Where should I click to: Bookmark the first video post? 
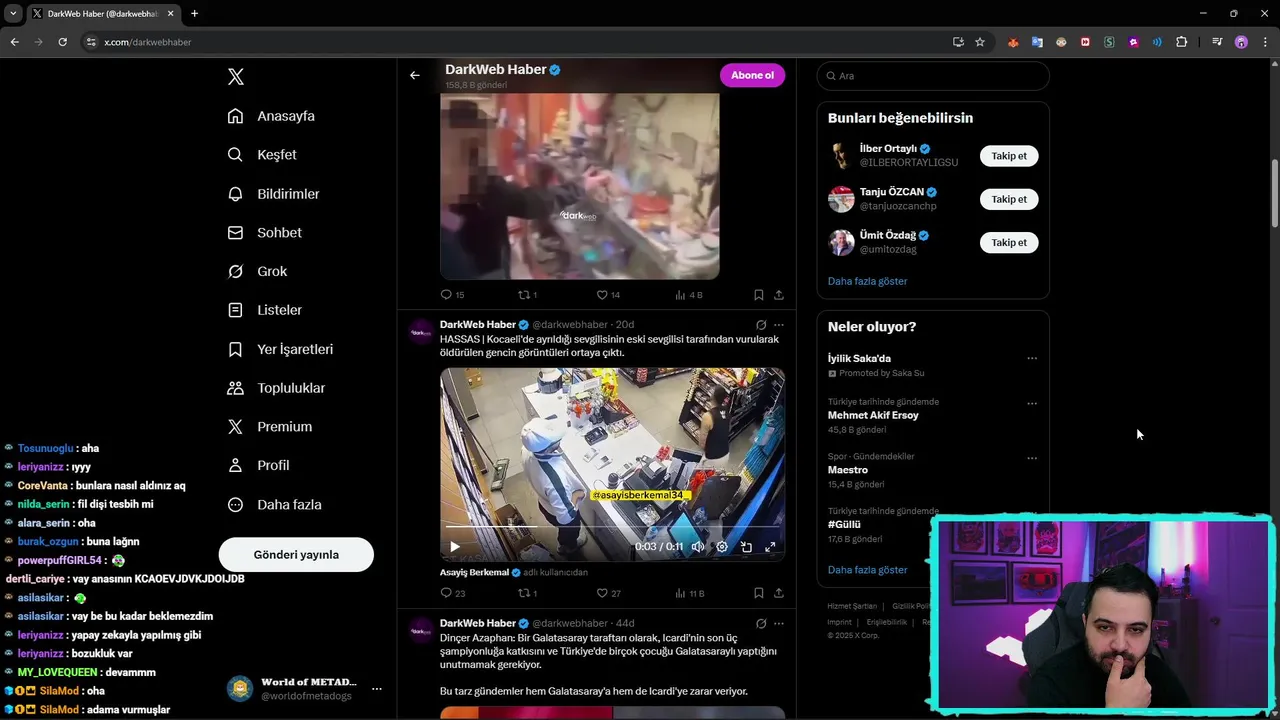coord(759,295)
